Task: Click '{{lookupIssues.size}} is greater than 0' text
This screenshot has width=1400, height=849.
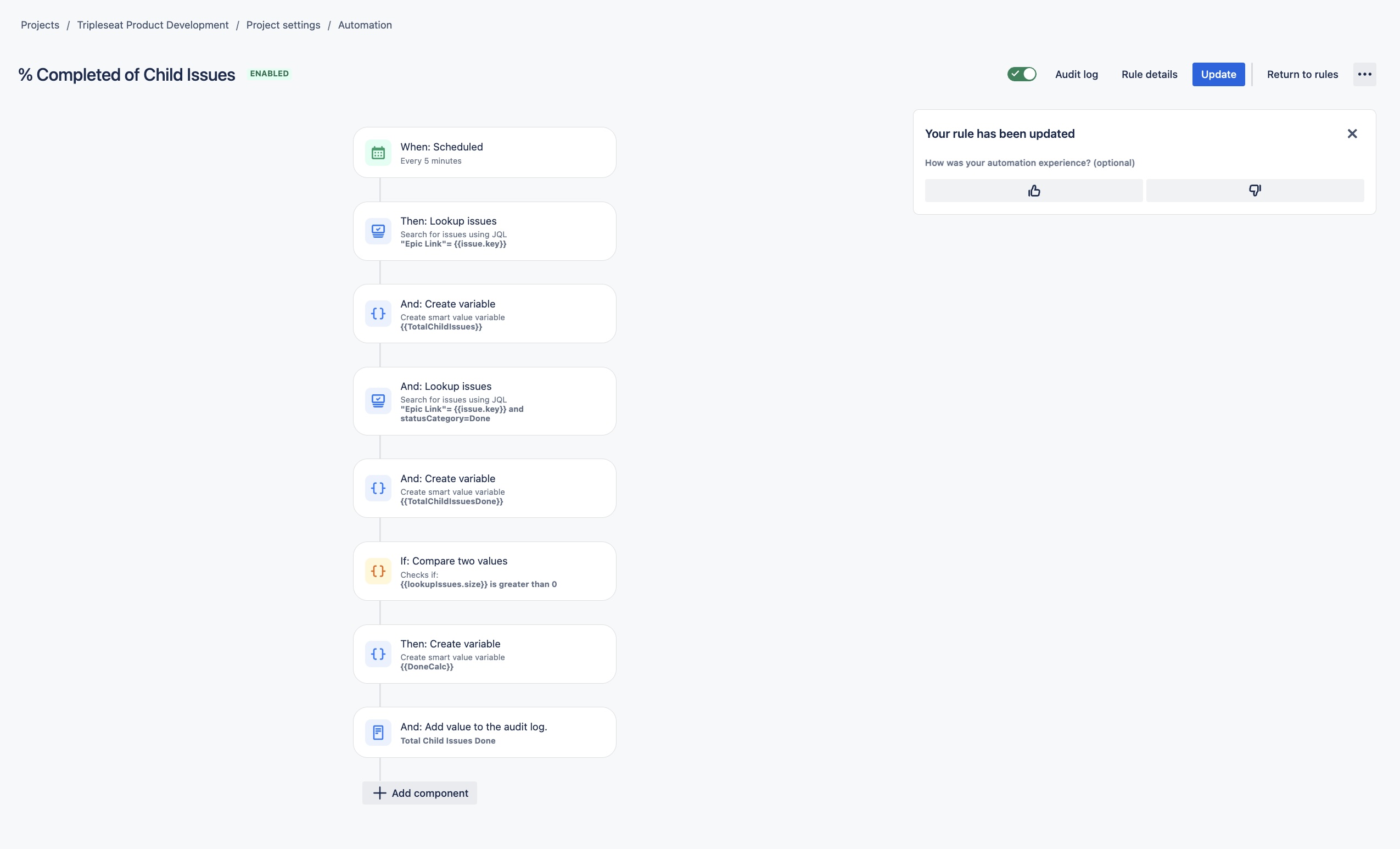Action: pos(478,584)
